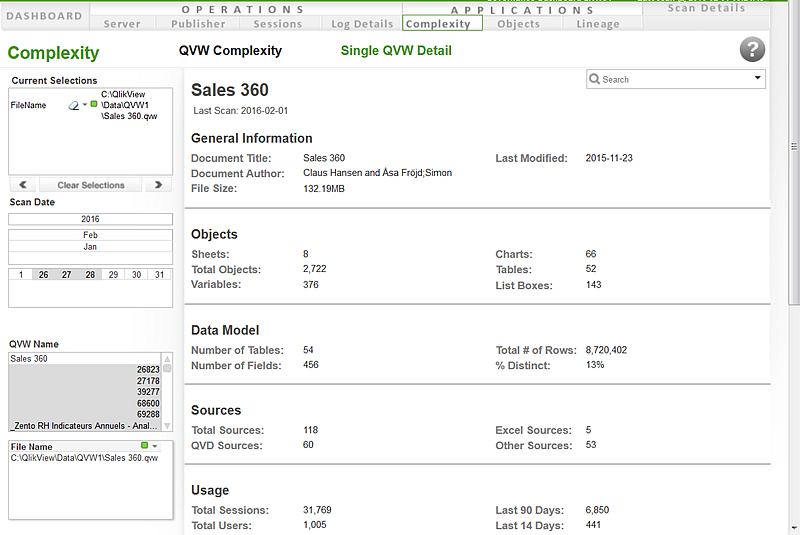Click the back arrow in Current Selections
The image size is (800, 535).
click(x=22, y=185)
